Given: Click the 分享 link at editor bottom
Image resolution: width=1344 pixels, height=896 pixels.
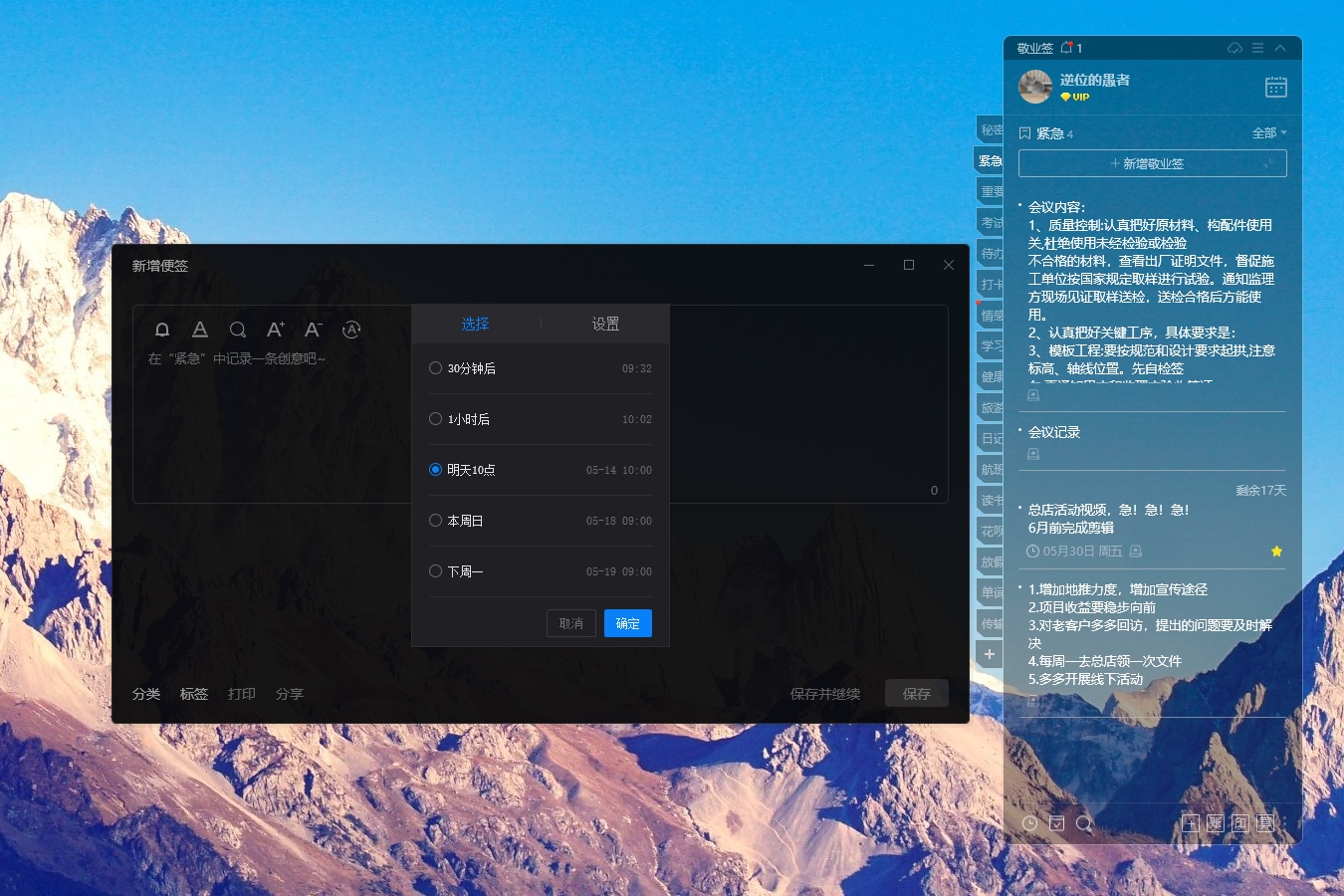Looking at the screenshot, I should [x=290, y=694].
